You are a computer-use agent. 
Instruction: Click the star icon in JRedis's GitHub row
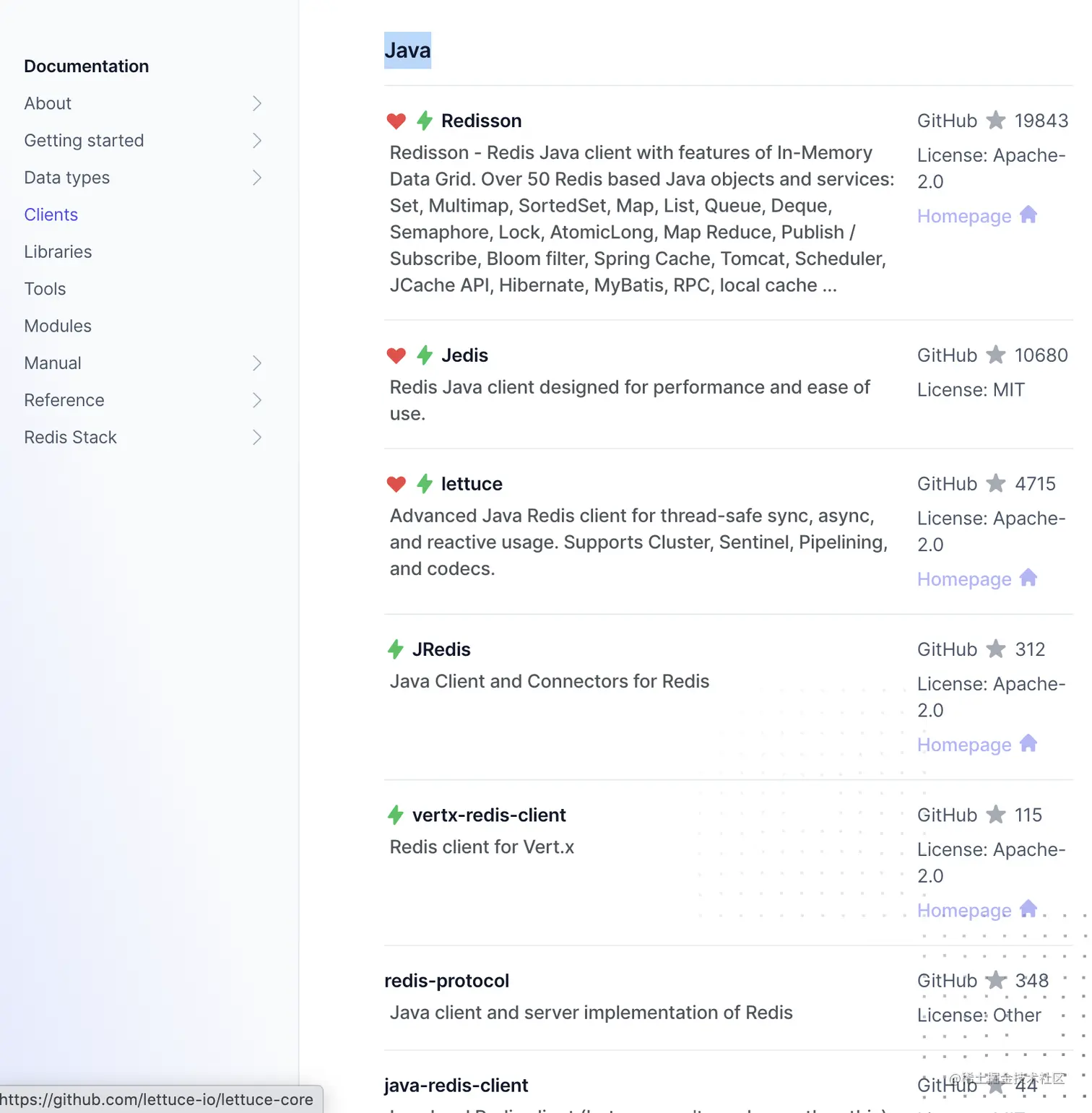[x=996, y=649]
